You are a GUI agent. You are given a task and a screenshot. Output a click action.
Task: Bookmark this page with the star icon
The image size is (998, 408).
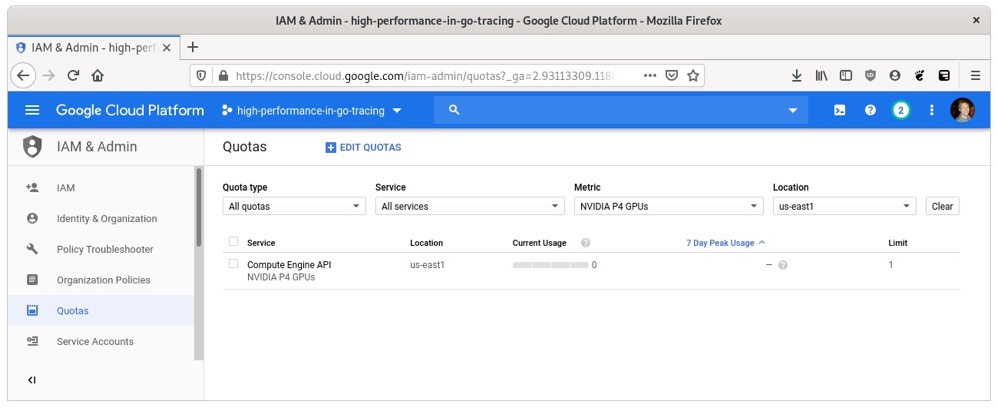[x=693, y=76]
